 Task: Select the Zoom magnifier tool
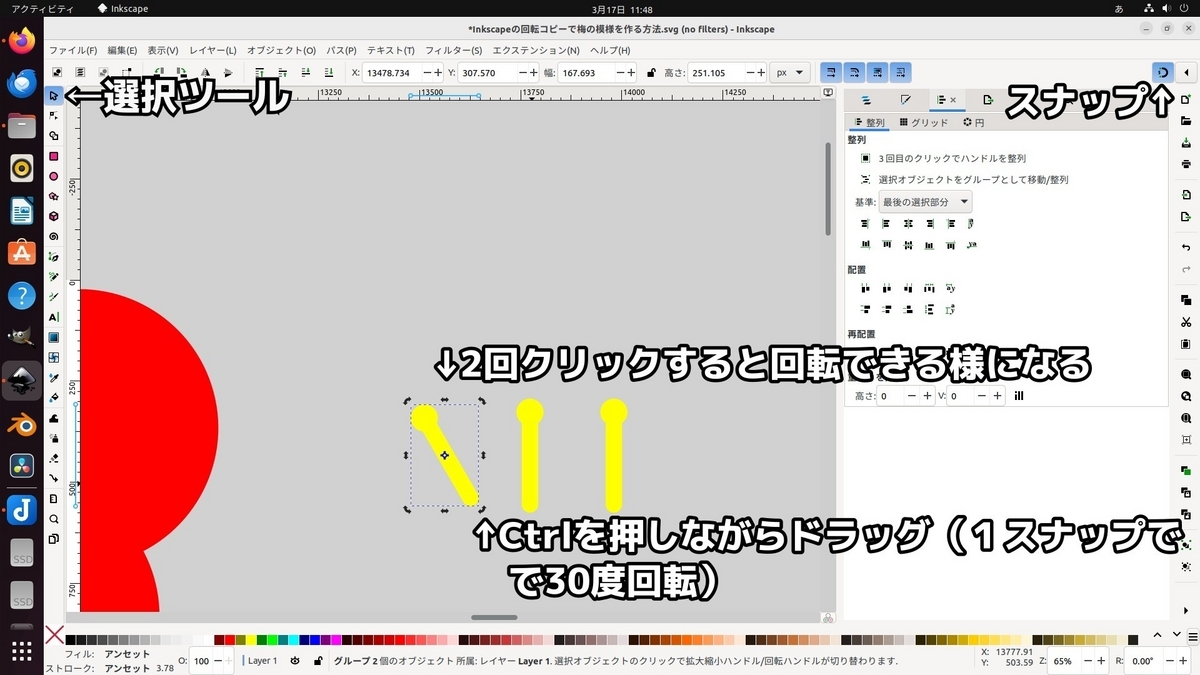(56, 518)
